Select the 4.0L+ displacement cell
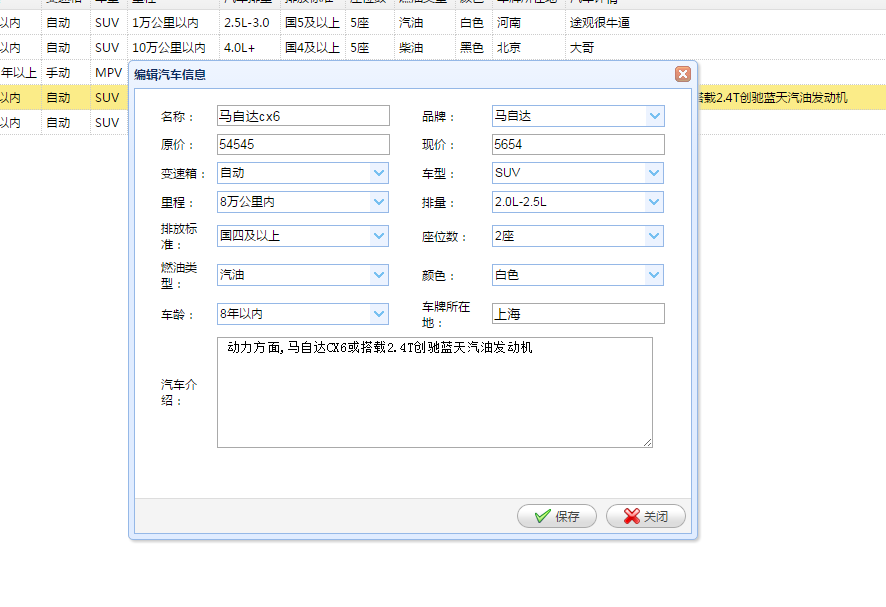The image size is (886, 607). [x=240, y=47]
